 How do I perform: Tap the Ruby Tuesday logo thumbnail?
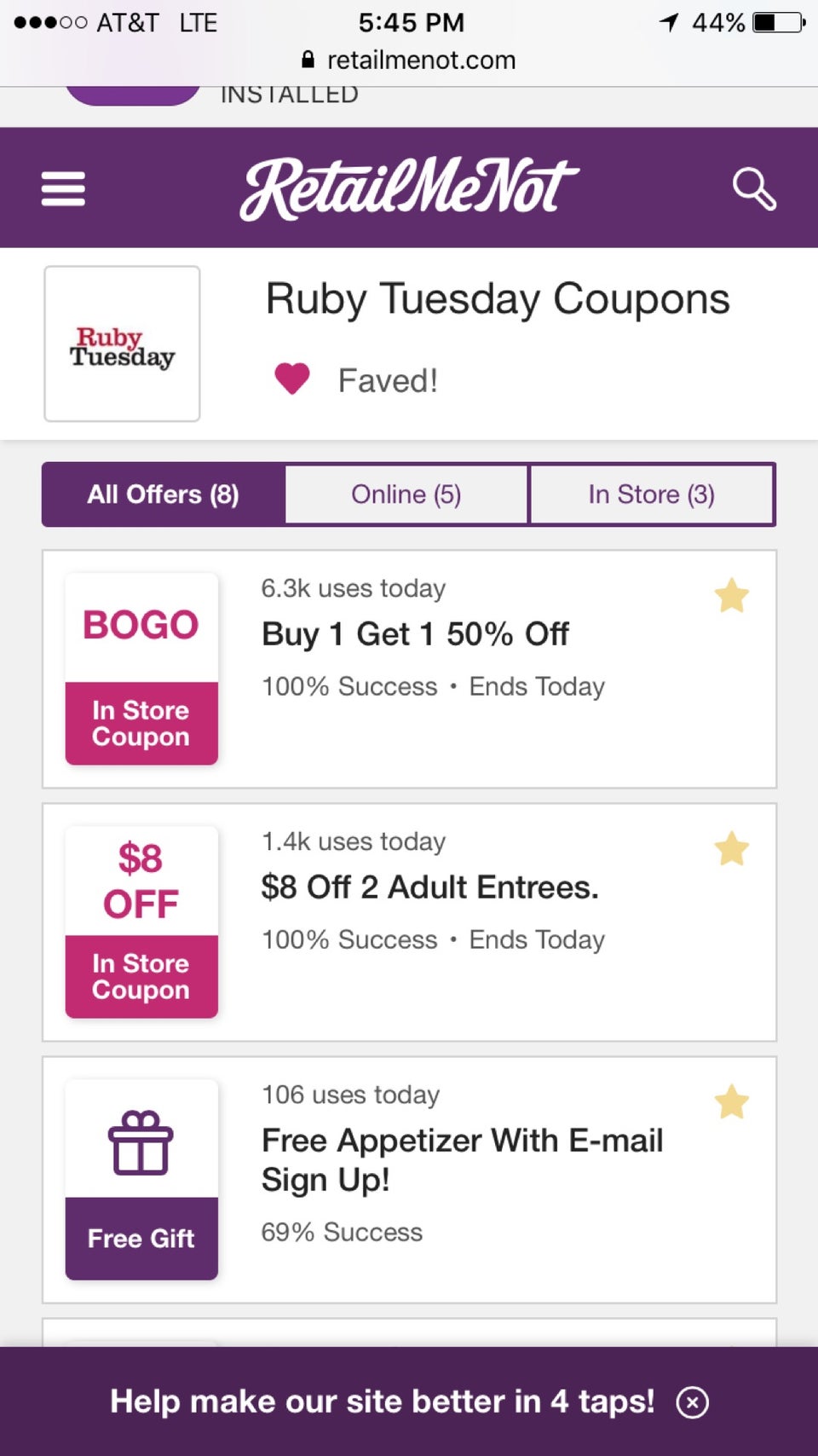(122, 344)
